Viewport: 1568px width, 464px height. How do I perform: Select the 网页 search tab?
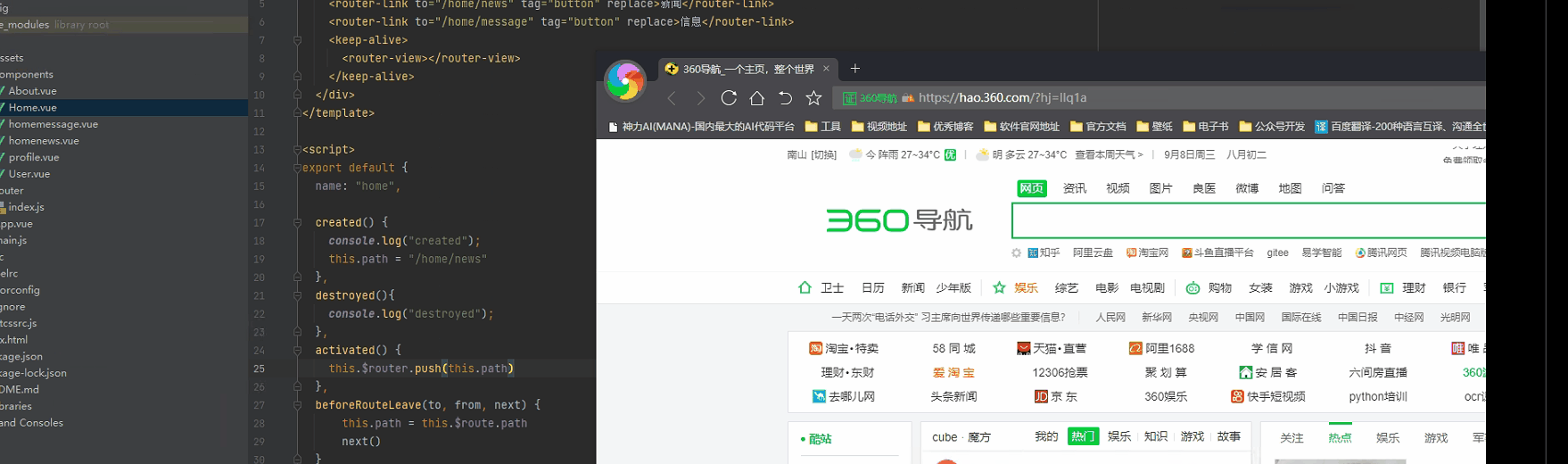(x=1032, y=188)
